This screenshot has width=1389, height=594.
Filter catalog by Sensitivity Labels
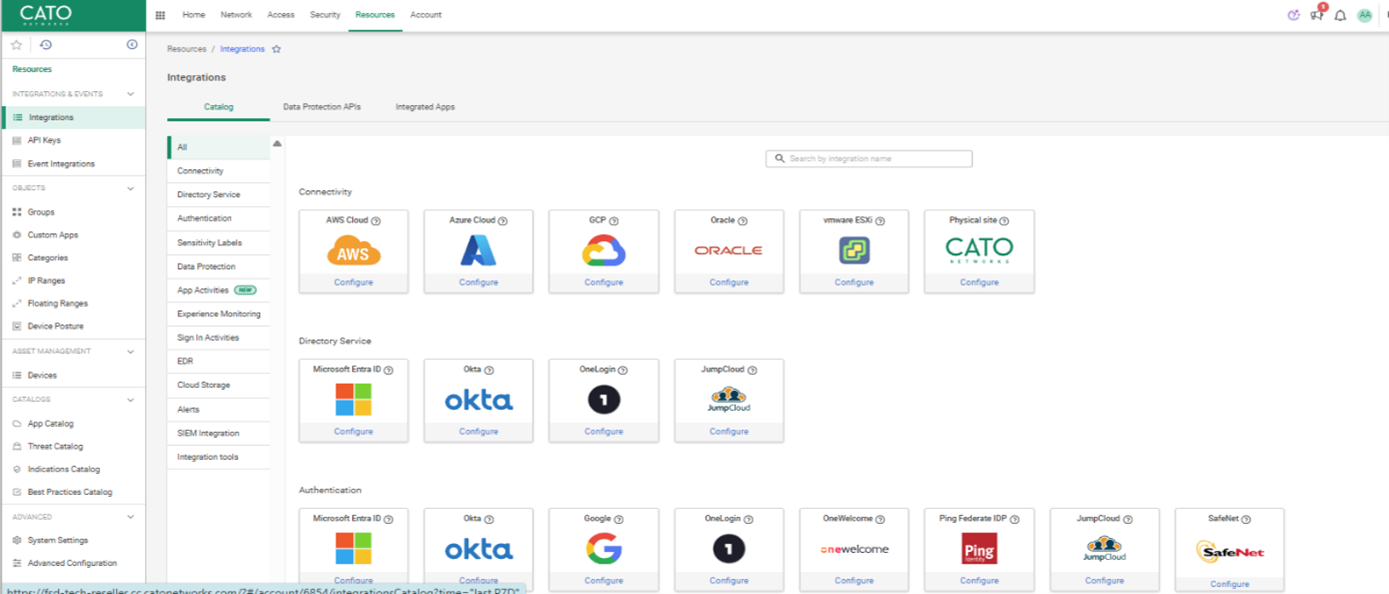coord(218,243)
